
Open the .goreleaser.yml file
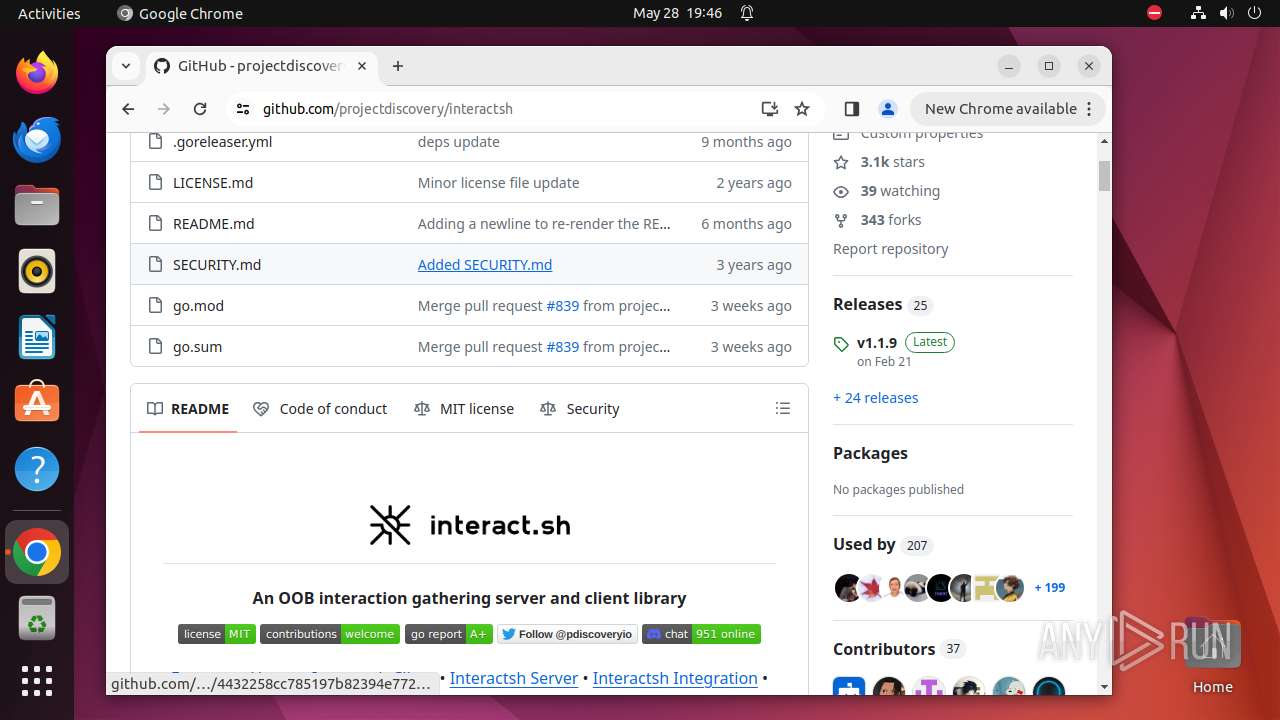222,142
